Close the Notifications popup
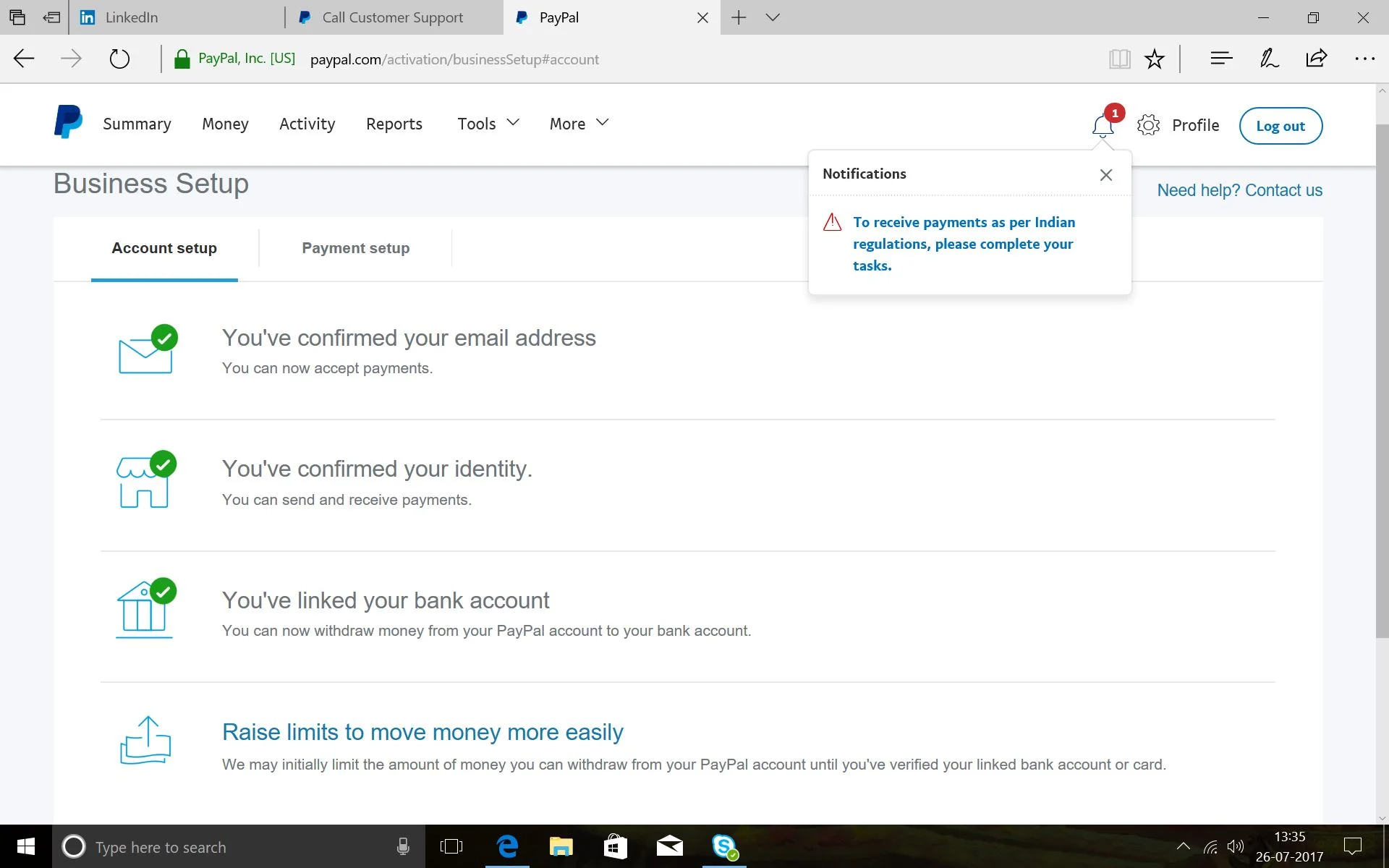This screenshot has width=1389, height=868. [1106, 174]
